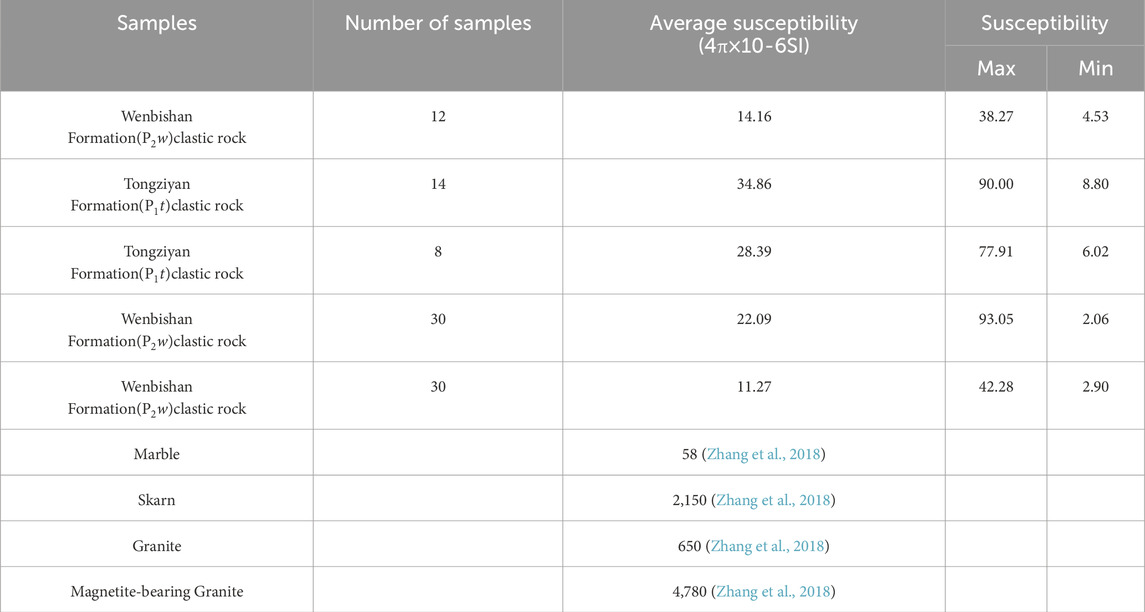
Task: Click the max susceptibility value 93.05
Action: pyautogui.click(x=996, y=319)
